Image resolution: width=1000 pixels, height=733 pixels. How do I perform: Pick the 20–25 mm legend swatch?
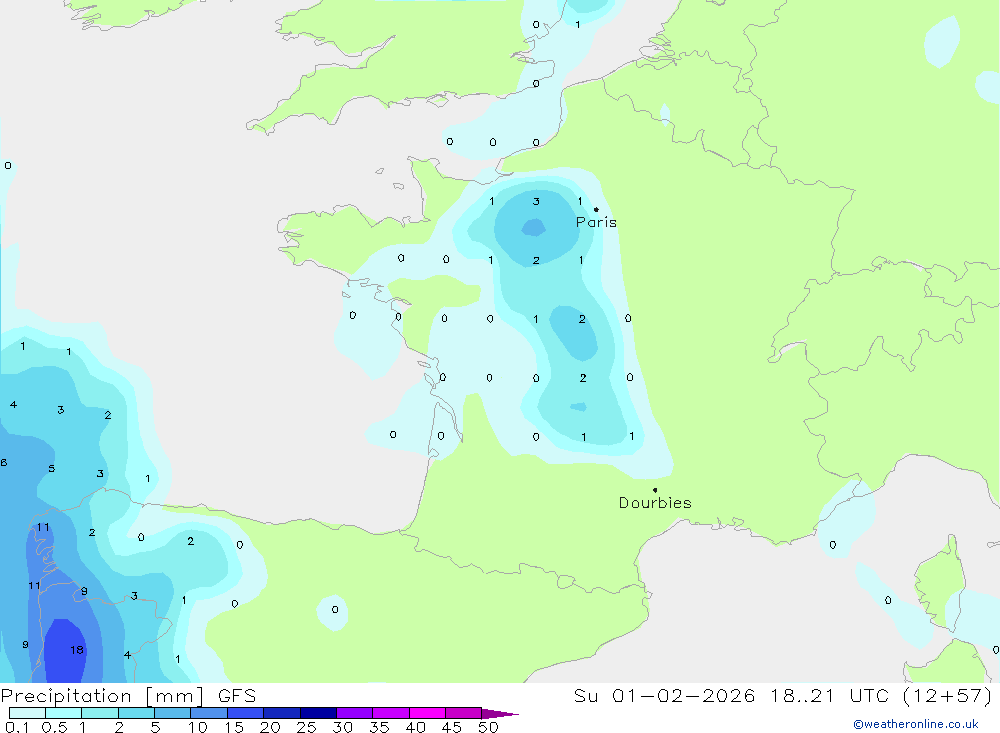pos(281,713)
